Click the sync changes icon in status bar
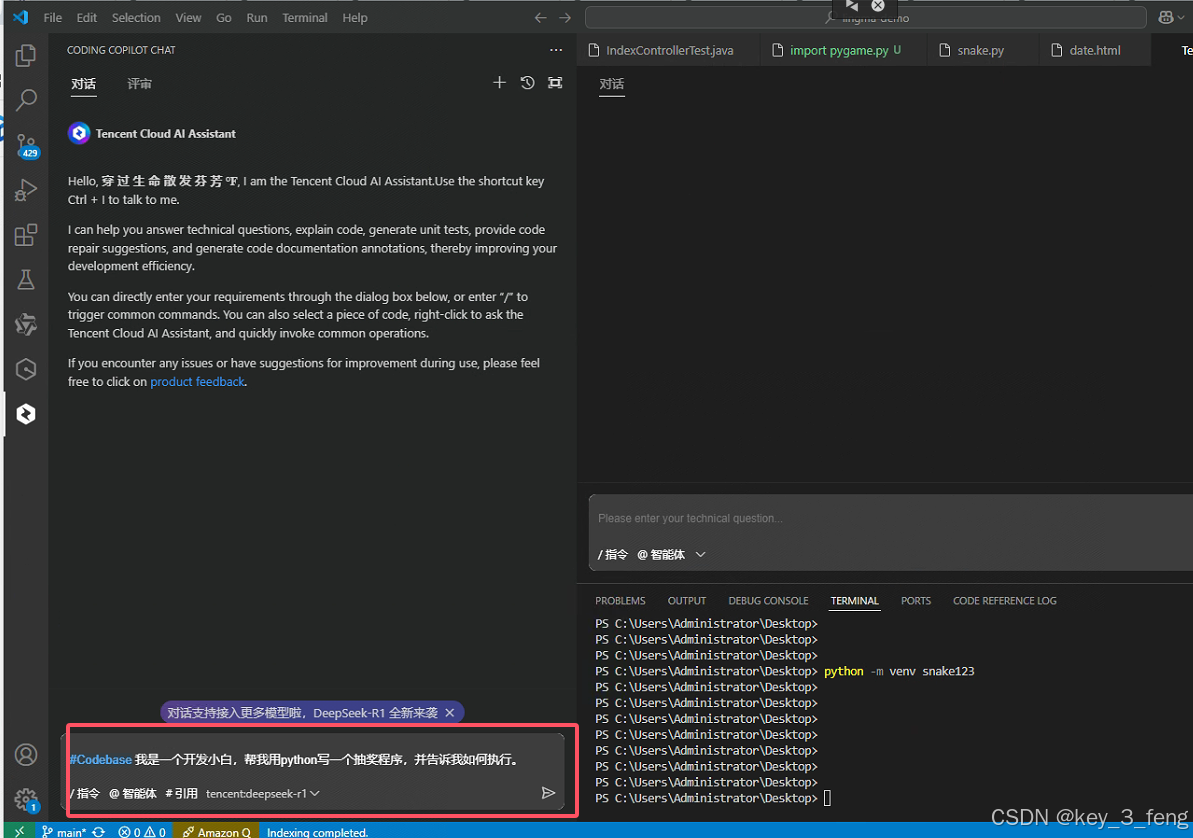The image size is (1193, 838). [99, 832]
